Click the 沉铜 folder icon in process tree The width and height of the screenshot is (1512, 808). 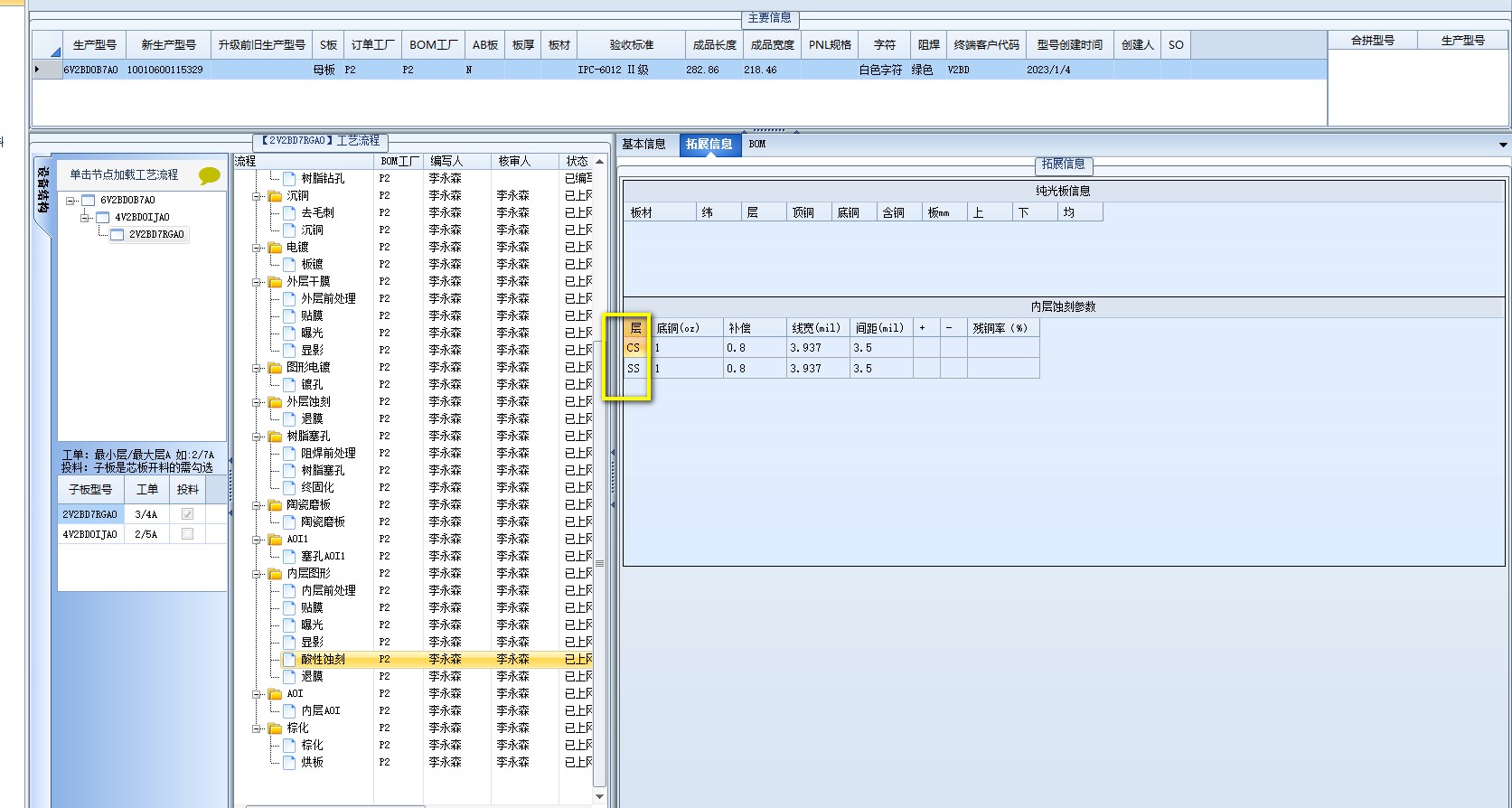coord(275,195)
